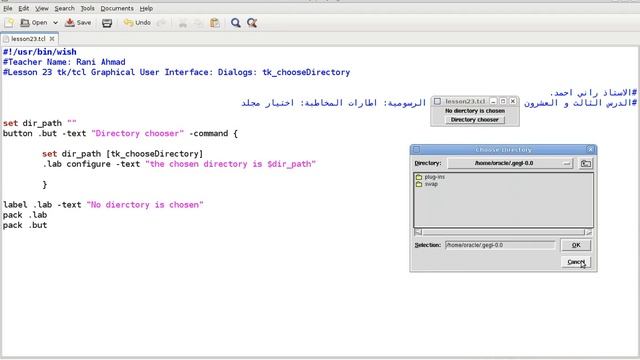Save the current file from the toolbar
Image resolution: width=640 pixels, height=360 pixels.
(78, 23)
